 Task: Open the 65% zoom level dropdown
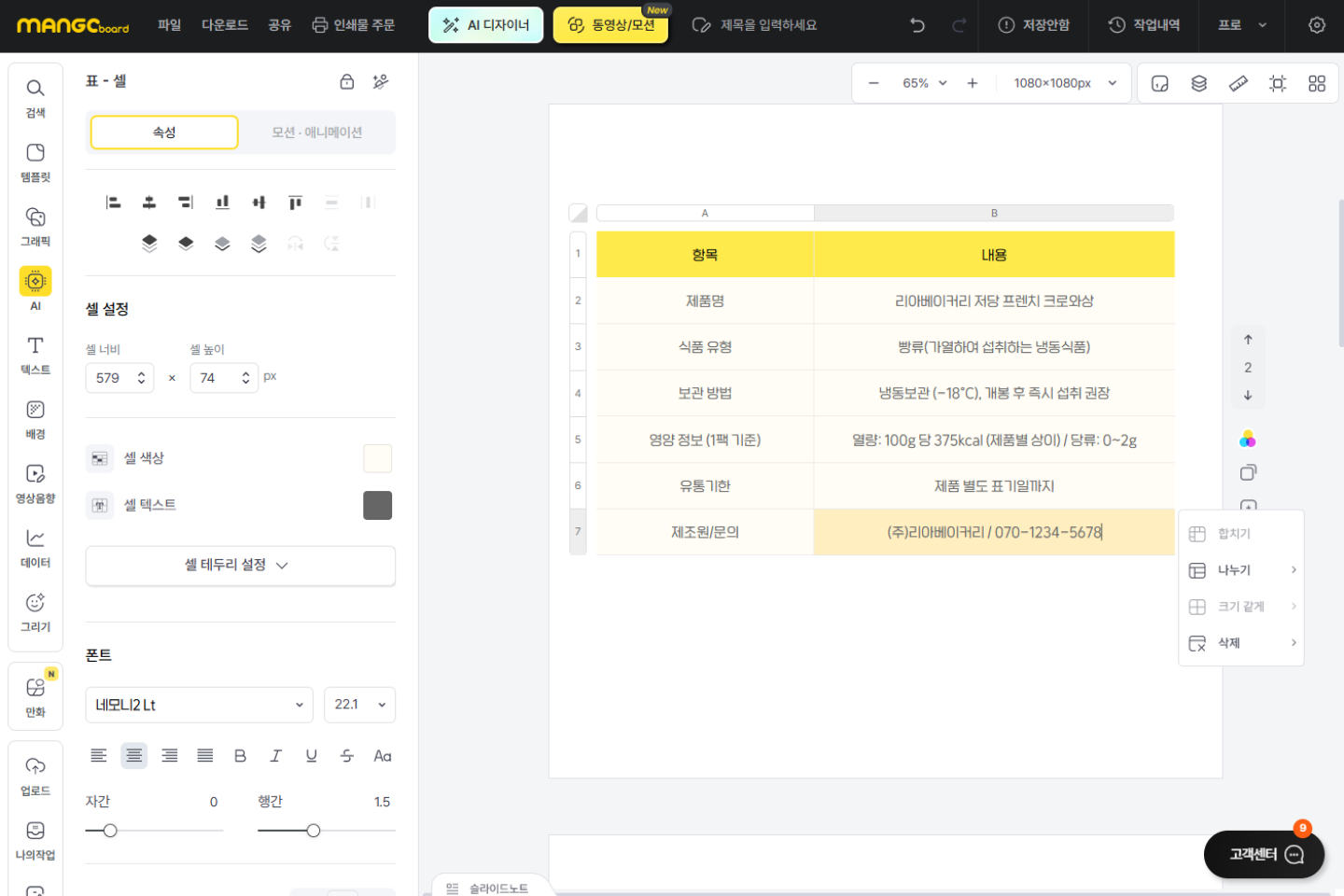(924, 83)
